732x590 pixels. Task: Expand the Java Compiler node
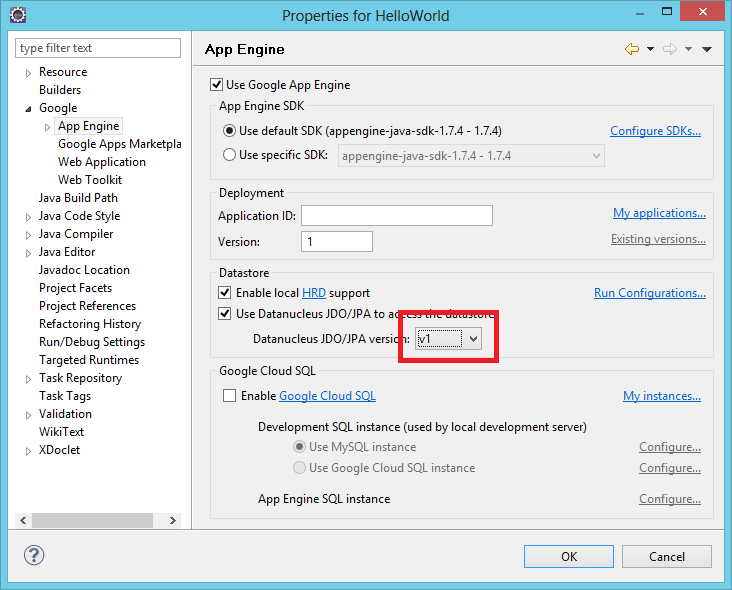tap(28, 235)
